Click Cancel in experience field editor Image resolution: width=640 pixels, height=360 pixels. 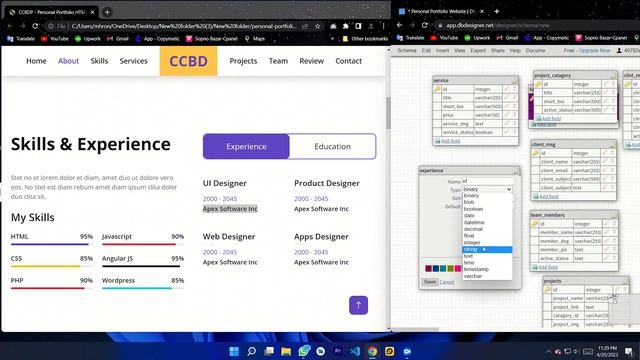(447, 282)
